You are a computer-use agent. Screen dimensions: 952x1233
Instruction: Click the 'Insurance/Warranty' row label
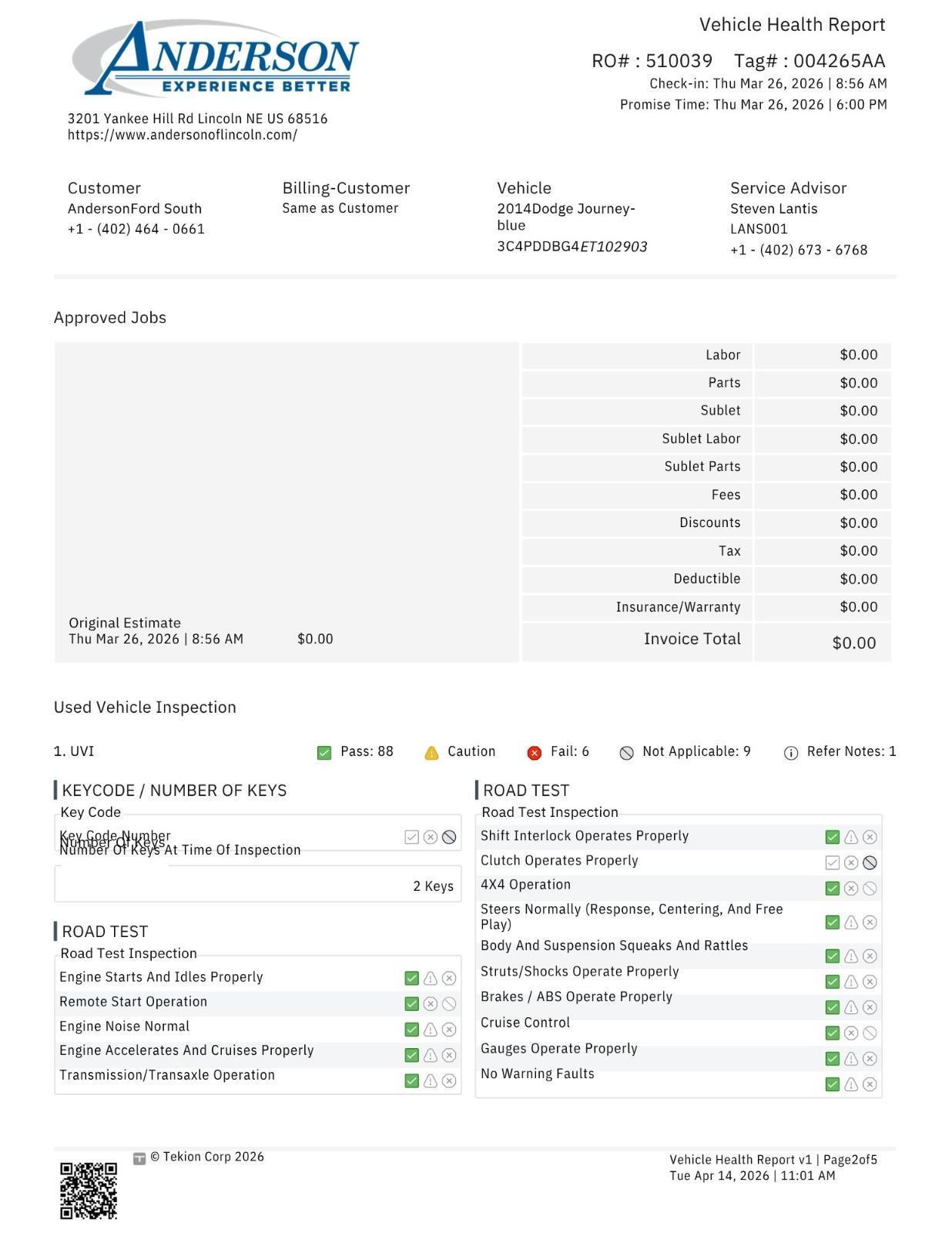[678, 607]
